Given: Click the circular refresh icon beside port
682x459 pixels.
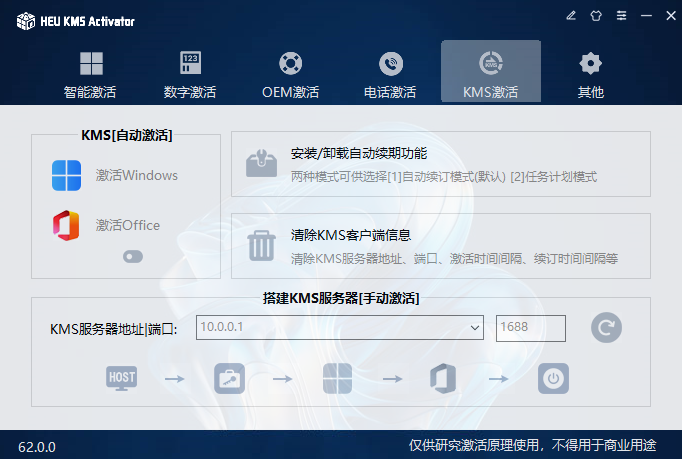Looking at the screenshot, I should [606, 328].
